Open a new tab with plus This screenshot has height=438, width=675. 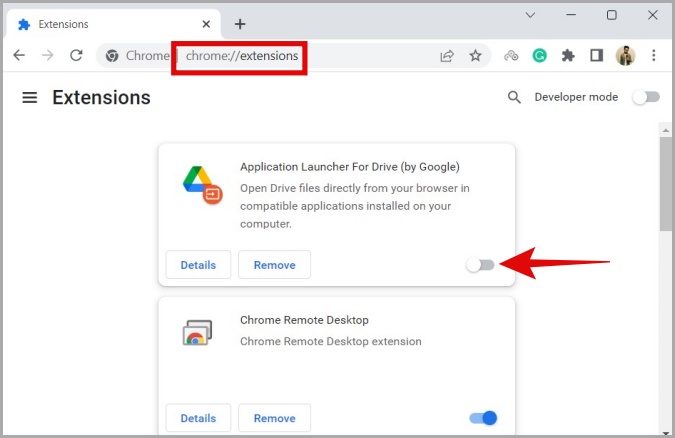(x=240, y=24)
